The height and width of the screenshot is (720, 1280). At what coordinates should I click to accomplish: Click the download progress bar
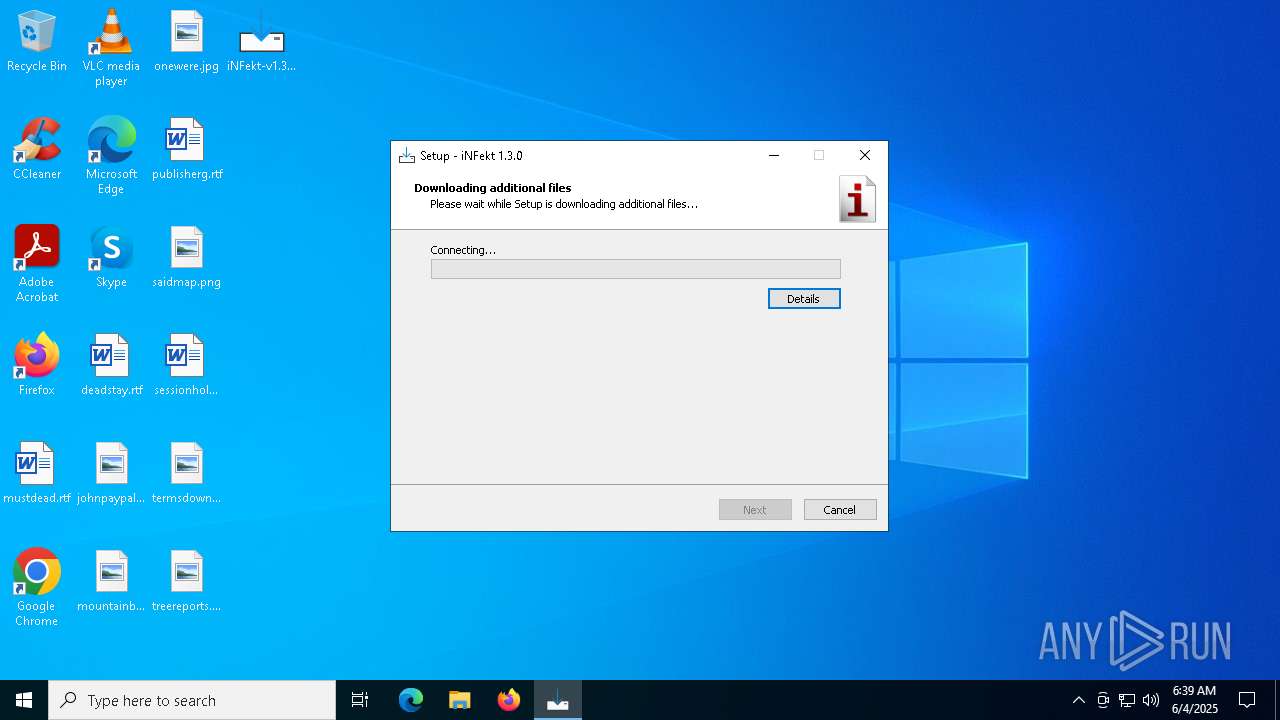pos(636,269)
